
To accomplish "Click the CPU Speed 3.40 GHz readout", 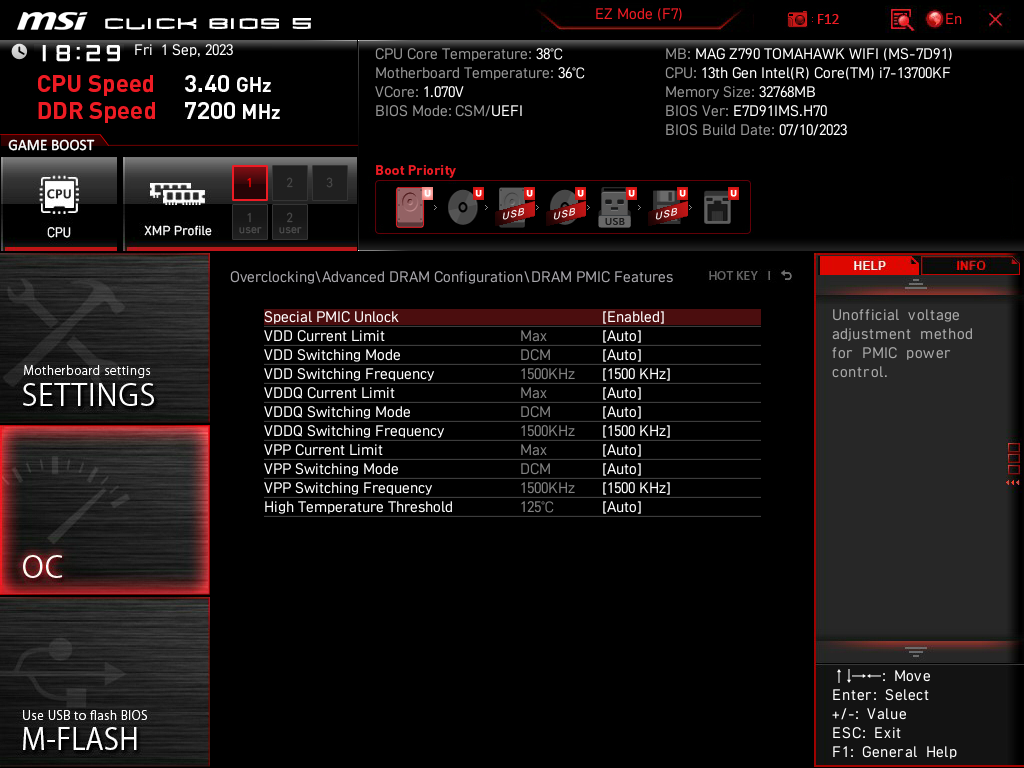I will click(x=154, y=84).
